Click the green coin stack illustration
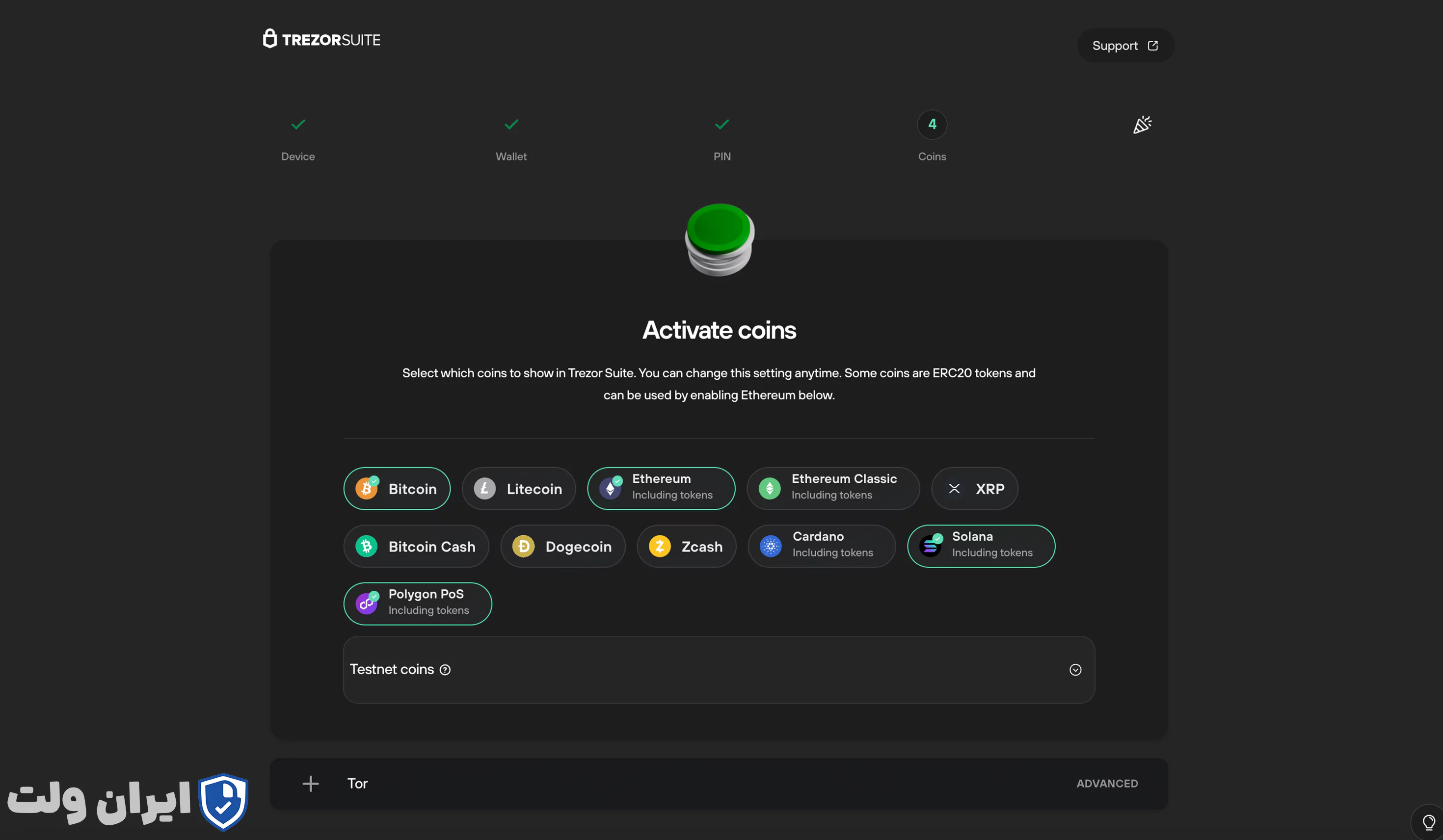 point(719,239)
